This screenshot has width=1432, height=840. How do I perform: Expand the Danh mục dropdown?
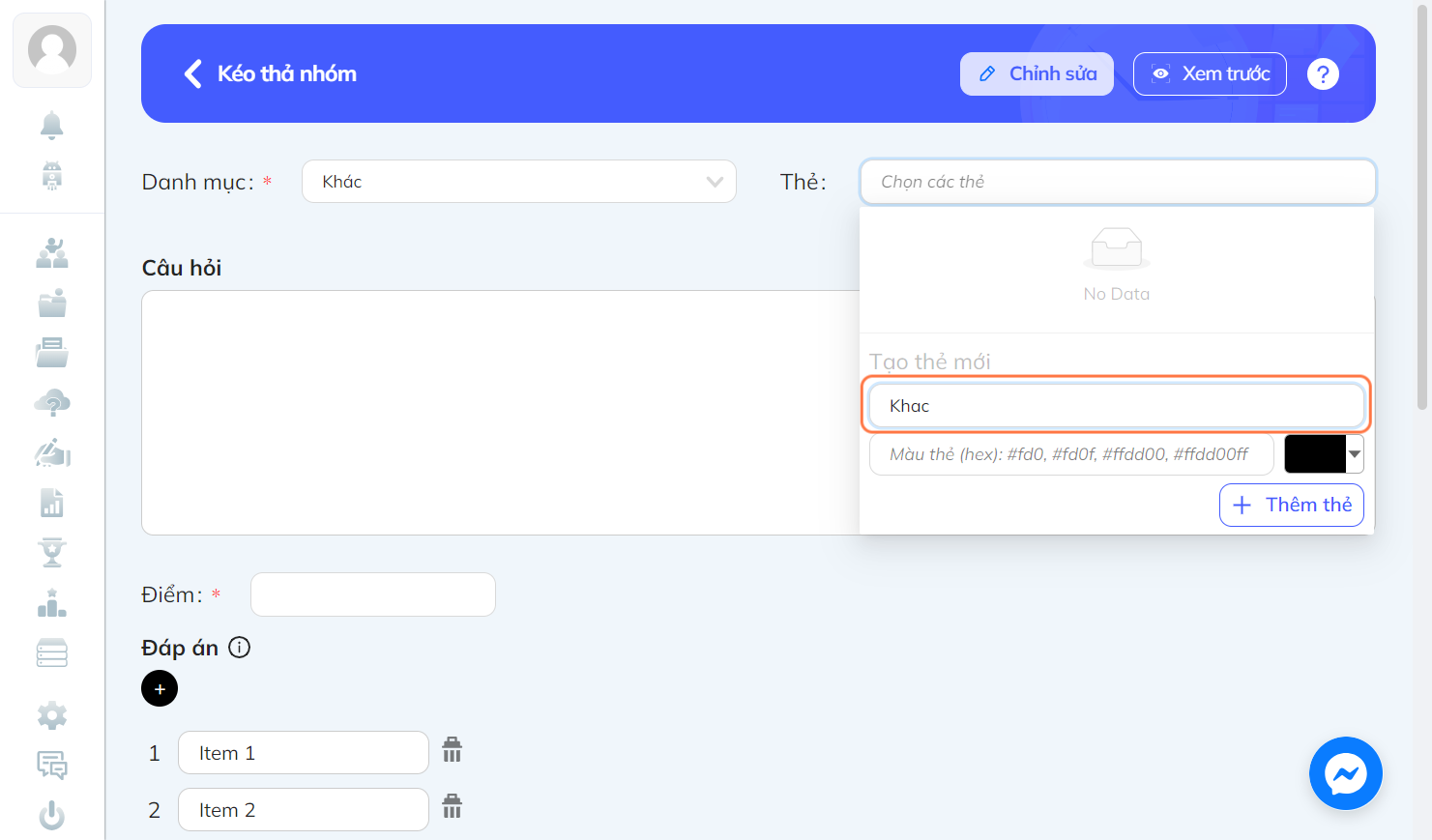(x=519, y=182)
